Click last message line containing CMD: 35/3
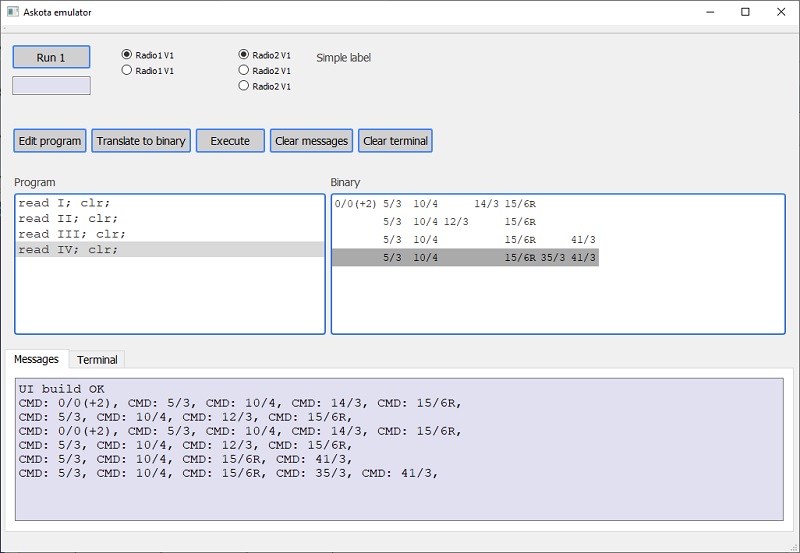The height and width of the screenshot is (553, 800). click(x=228, y=473)
